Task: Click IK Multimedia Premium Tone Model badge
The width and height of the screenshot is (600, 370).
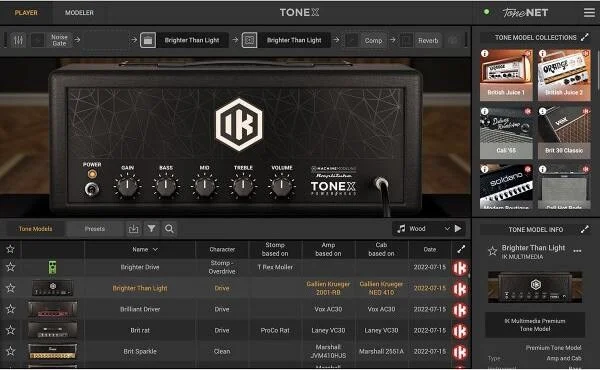Action: pos(535,325)
